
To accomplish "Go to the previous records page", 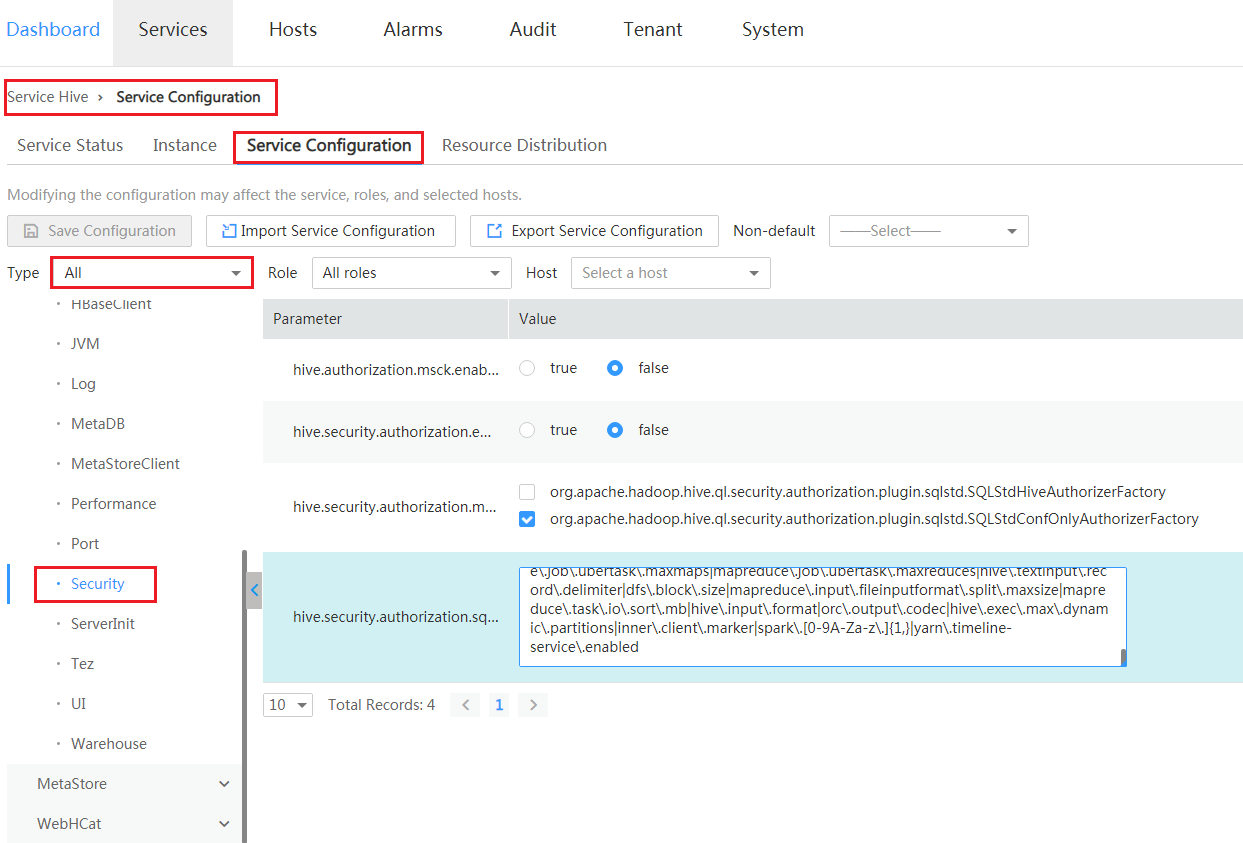I will tap(465, 705).
